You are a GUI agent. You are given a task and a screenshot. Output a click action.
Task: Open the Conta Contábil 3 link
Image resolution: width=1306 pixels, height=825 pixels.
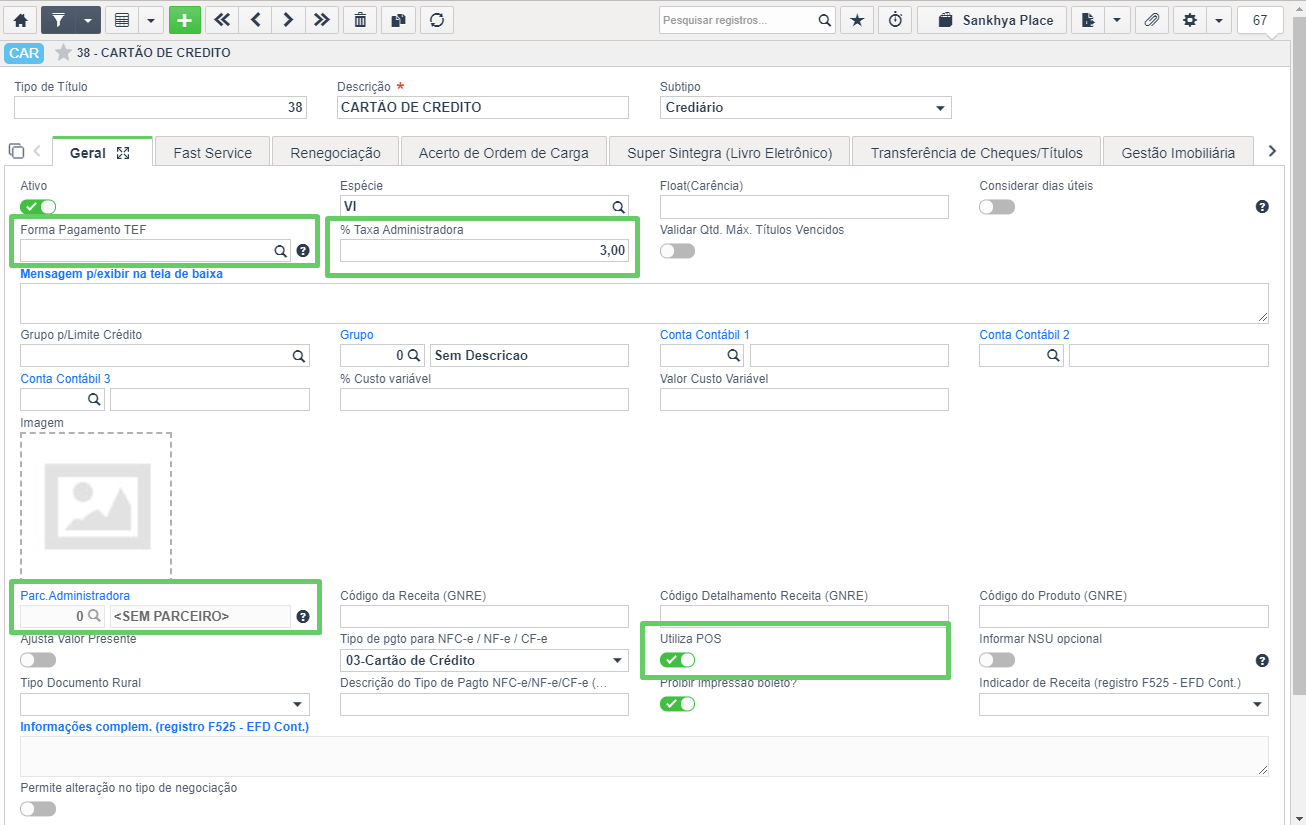pos(65,379)
